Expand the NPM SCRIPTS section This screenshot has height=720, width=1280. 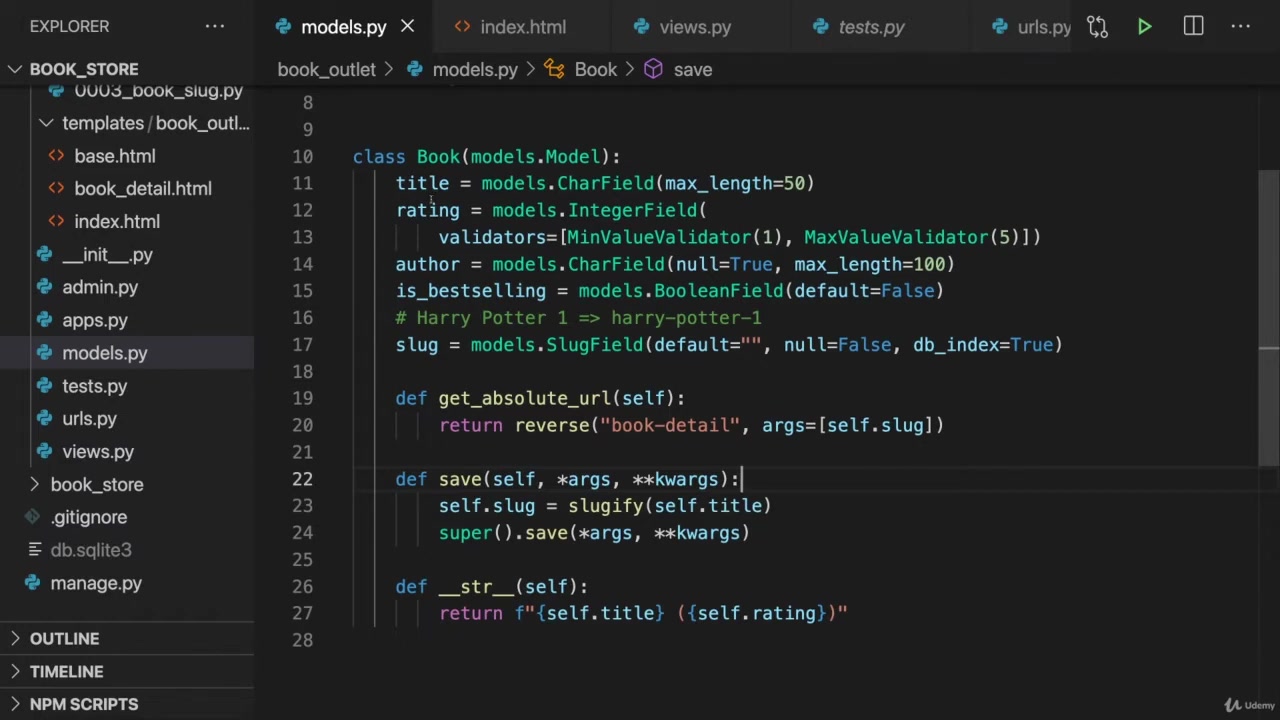[84, 705]
